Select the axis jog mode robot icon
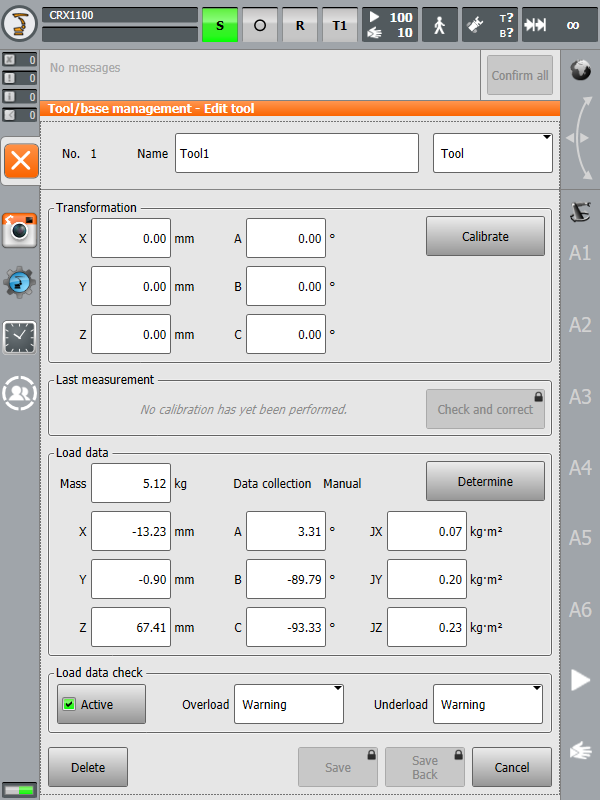Viewport: 600px width, 800px height. tap(580, 212)
